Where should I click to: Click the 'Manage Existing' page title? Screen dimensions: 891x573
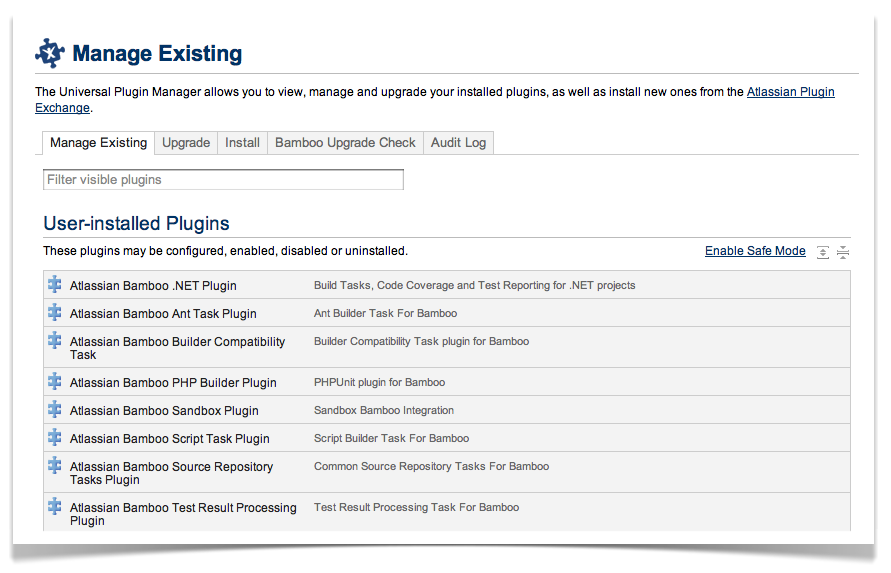coord(157,53)
